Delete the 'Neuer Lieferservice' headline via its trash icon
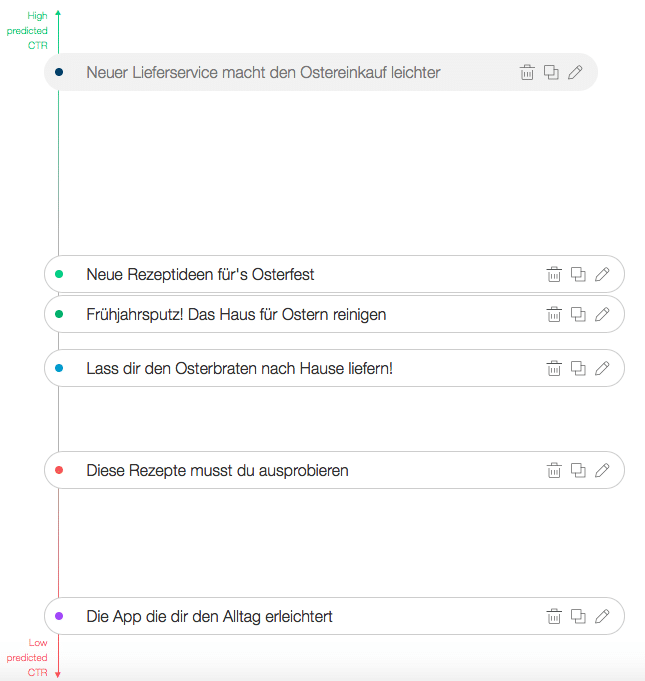 coord(527,72)
